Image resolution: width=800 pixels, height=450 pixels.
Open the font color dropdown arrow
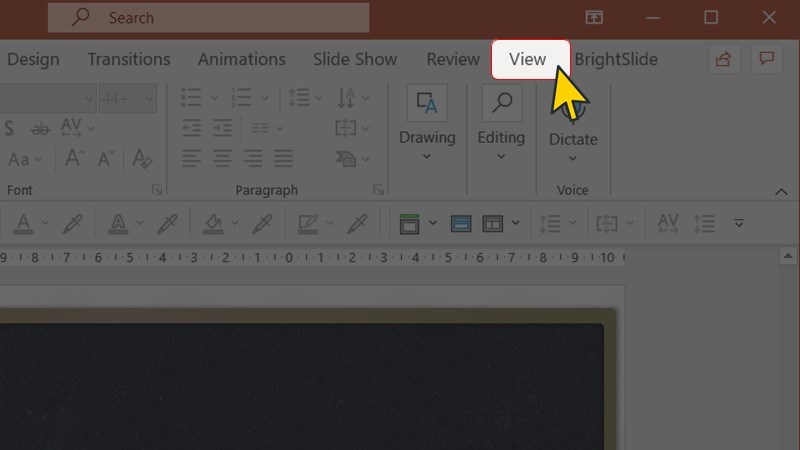45,223
